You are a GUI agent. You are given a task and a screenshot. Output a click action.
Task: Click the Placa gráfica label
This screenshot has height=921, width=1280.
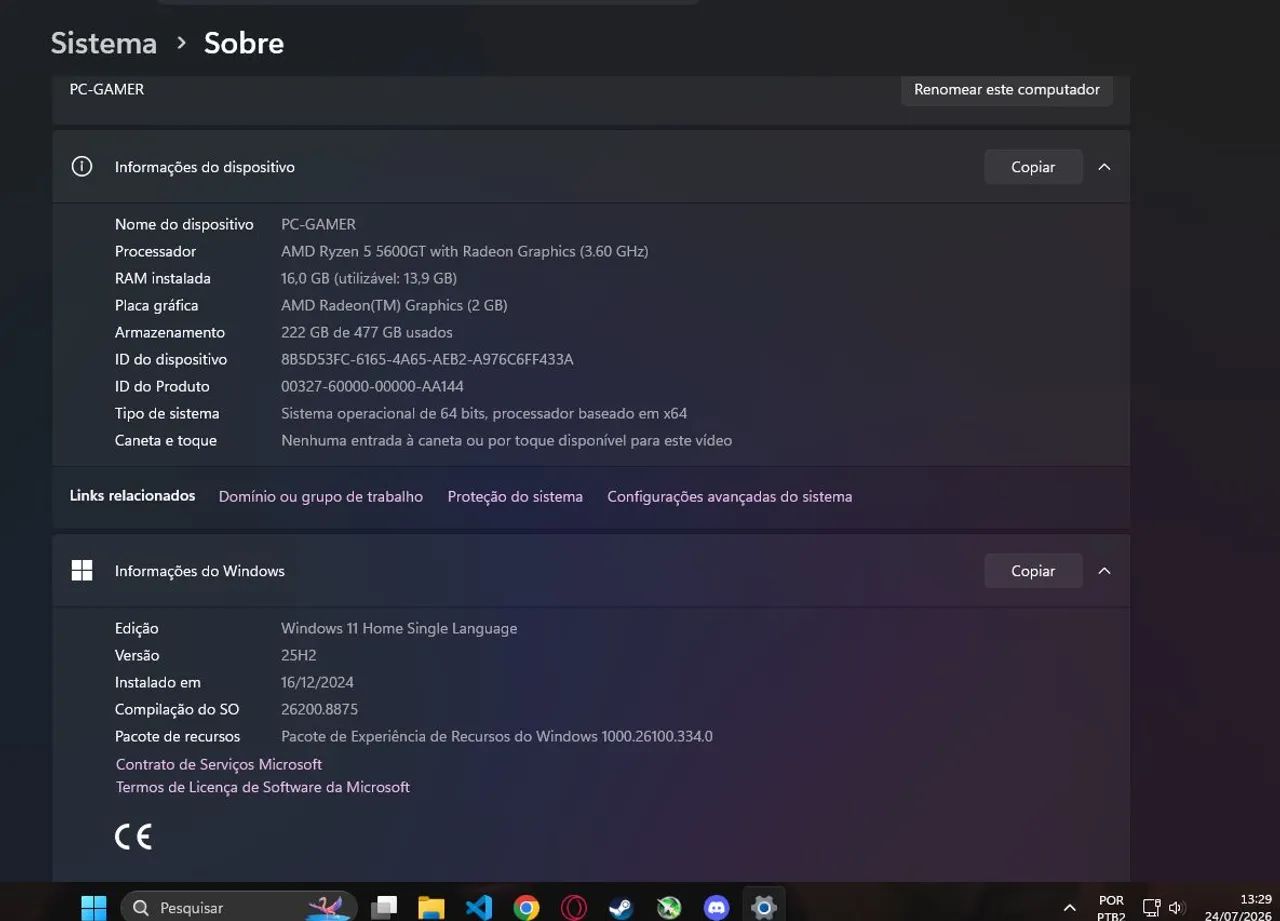[x=157, y=306]
